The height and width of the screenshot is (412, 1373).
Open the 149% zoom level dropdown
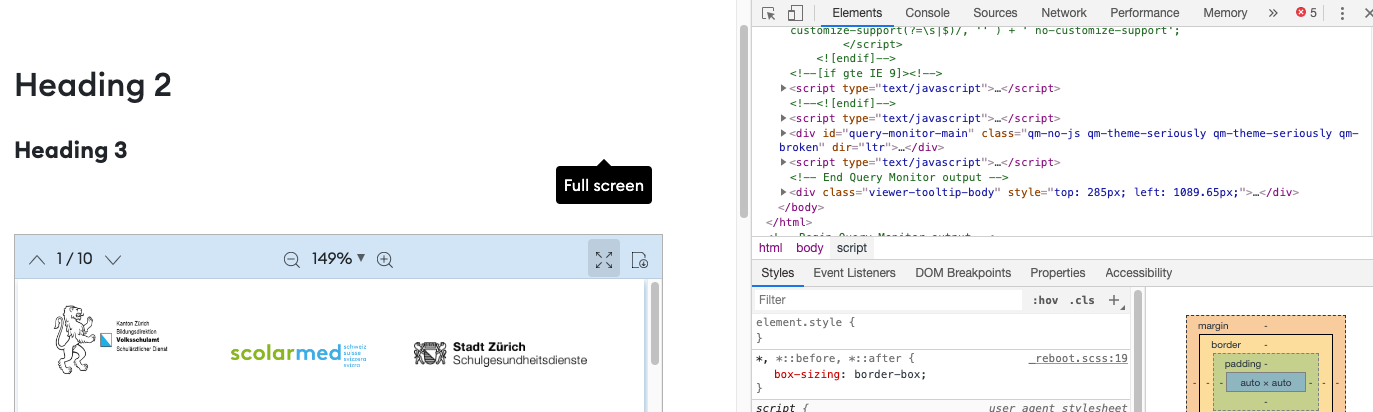point(338,258)
